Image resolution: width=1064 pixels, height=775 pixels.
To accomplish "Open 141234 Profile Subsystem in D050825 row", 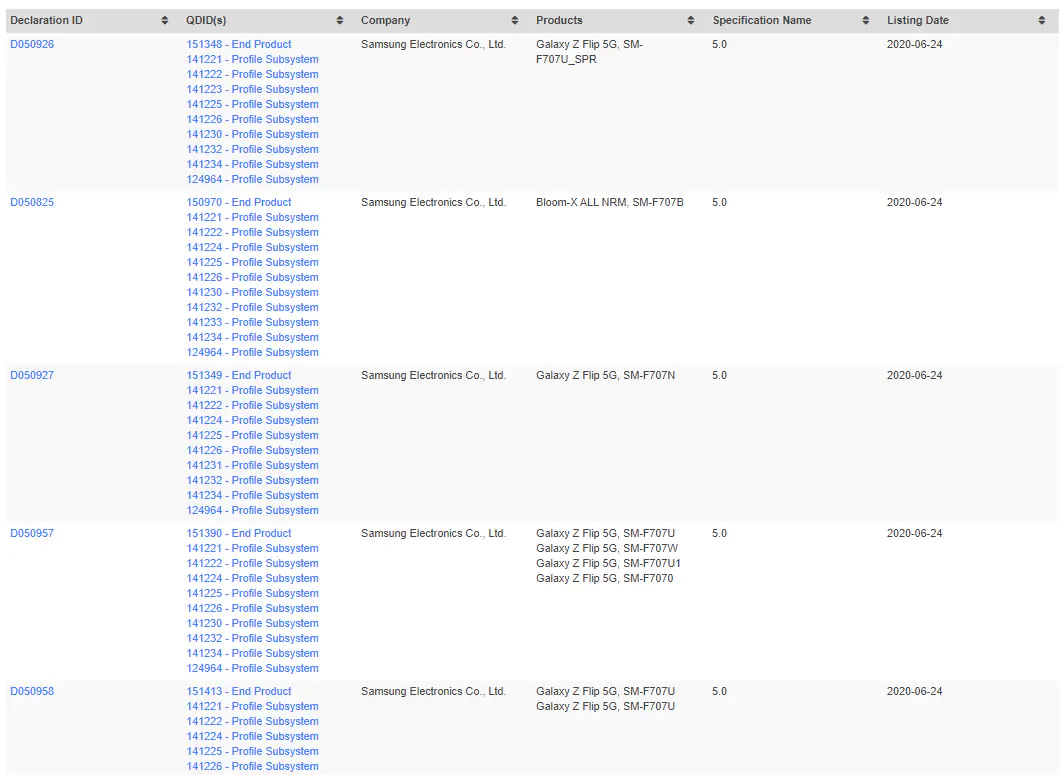I will (252, 337).
